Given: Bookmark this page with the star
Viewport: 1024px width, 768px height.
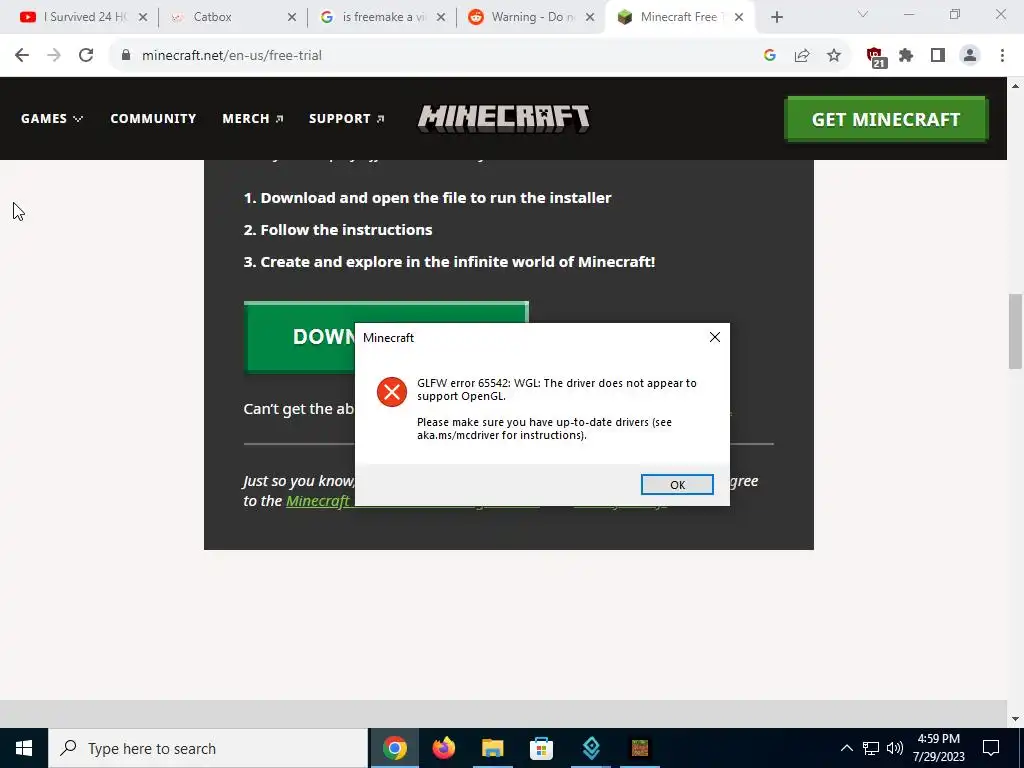Looking at the screenshot, I should pos(834,56).
